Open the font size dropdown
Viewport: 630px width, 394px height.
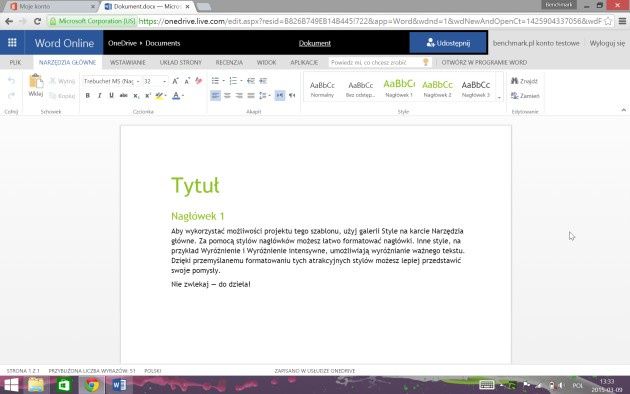click(x=164, y=81)
